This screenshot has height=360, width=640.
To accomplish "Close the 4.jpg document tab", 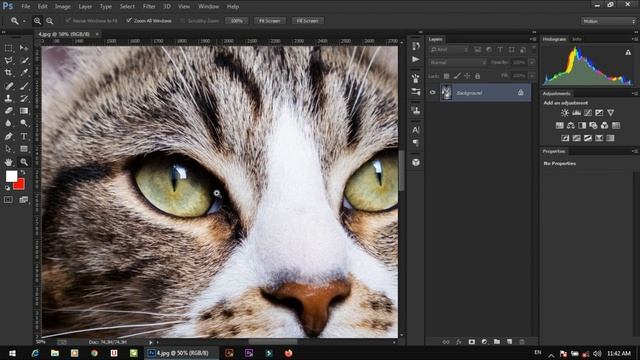I will point(97,34).
